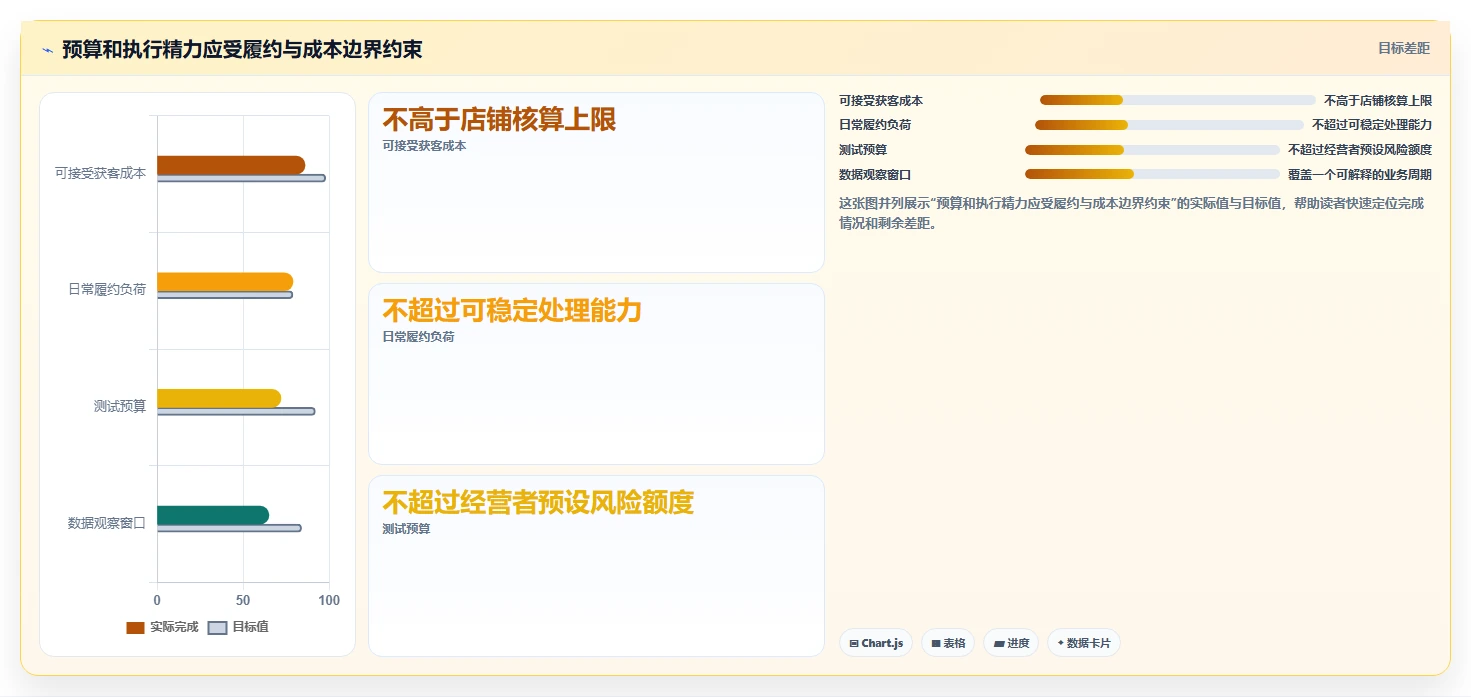Click the 数据观察窗口 chart axis label
The width and height of the screenshot is (1471, 697).
(x=107, y=523)
